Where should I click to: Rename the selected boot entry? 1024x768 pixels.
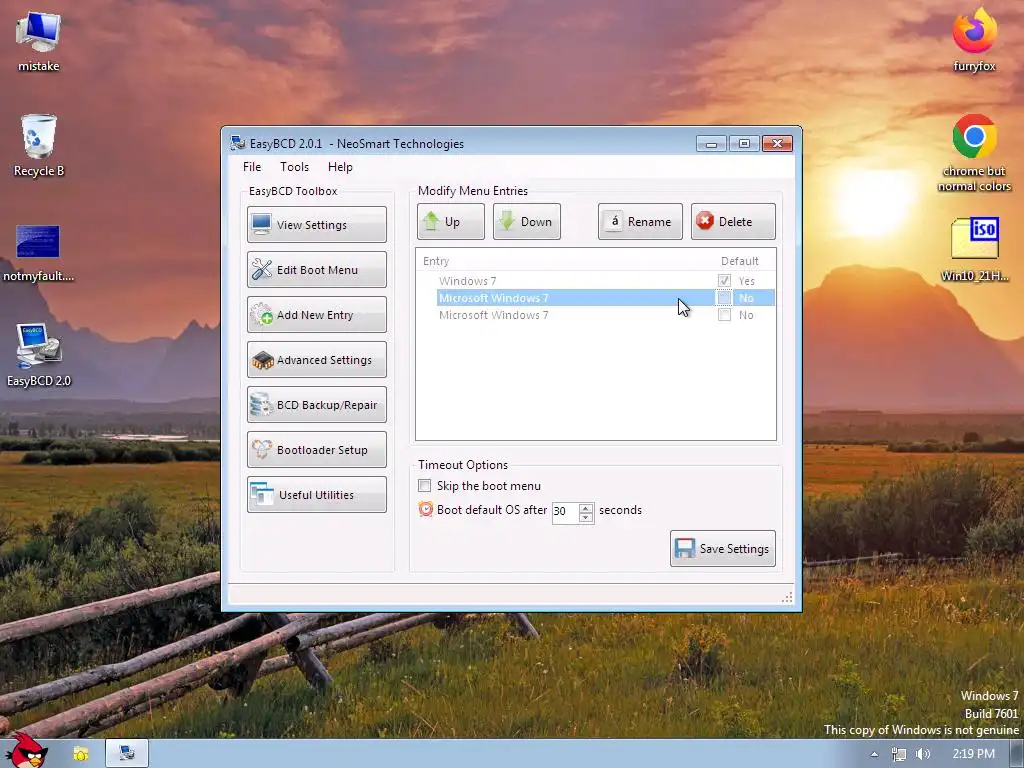(x=640, y=221)
